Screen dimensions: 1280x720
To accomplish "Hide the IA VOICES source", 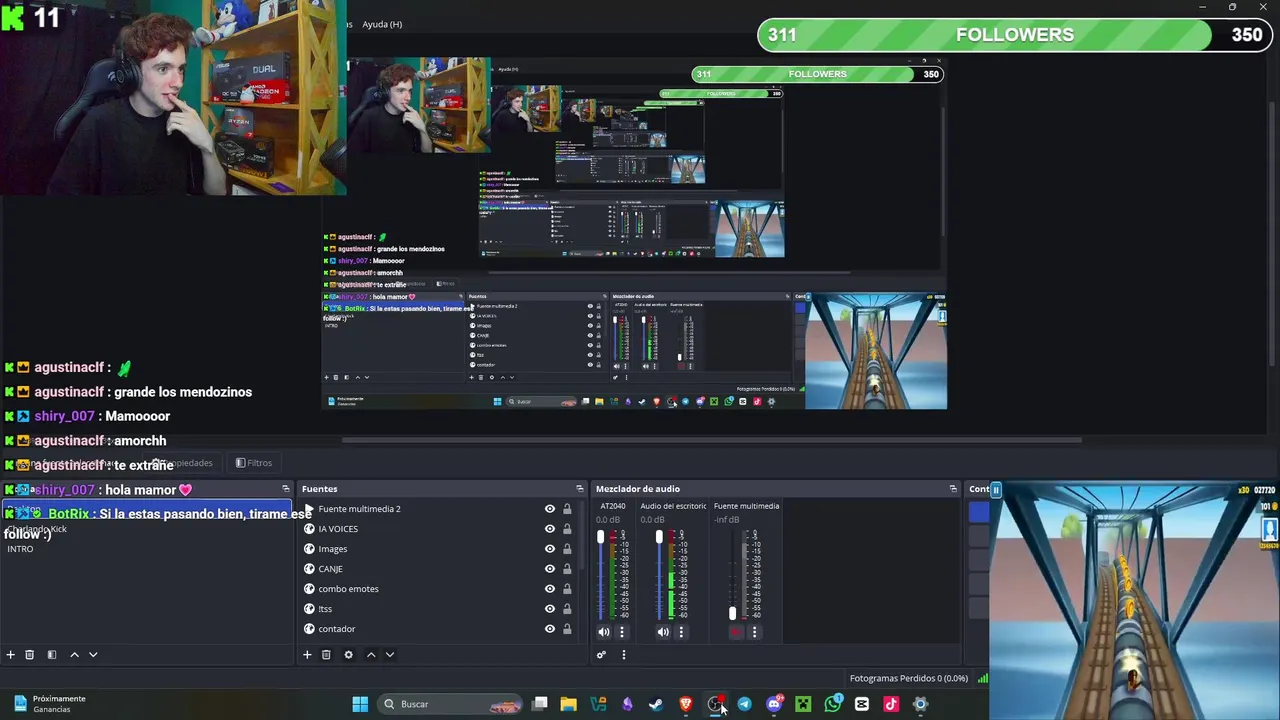I will (x=549, y=529).
